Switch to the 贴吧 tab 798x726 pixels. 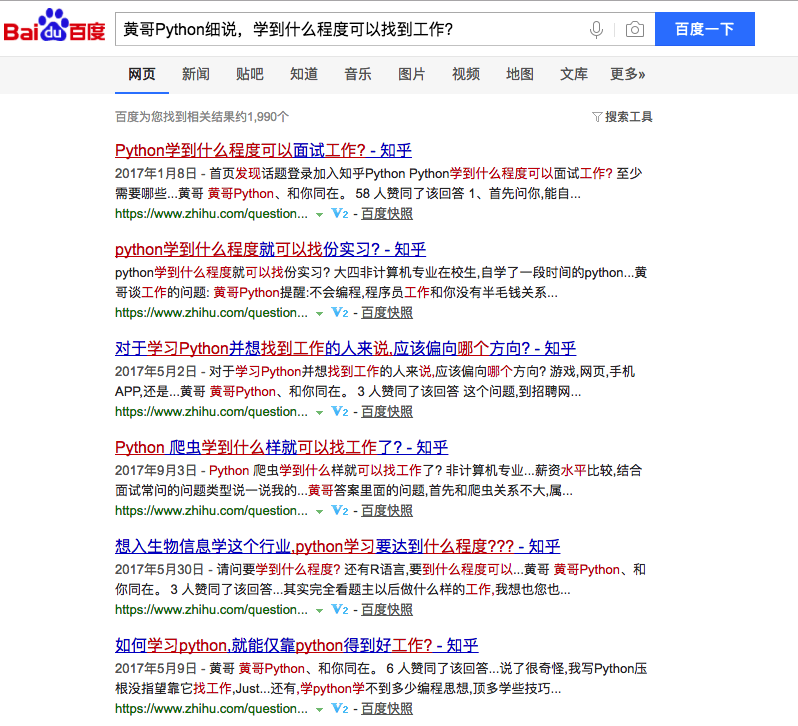[x=250, y=74]
